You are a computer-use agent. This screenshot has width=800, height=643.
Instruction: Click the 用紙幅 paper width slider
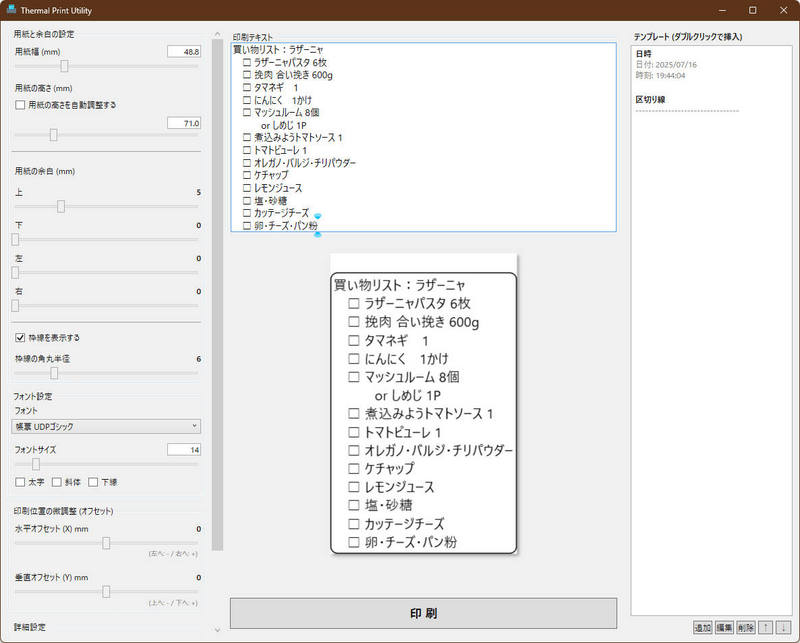click(x=106, y=67)
